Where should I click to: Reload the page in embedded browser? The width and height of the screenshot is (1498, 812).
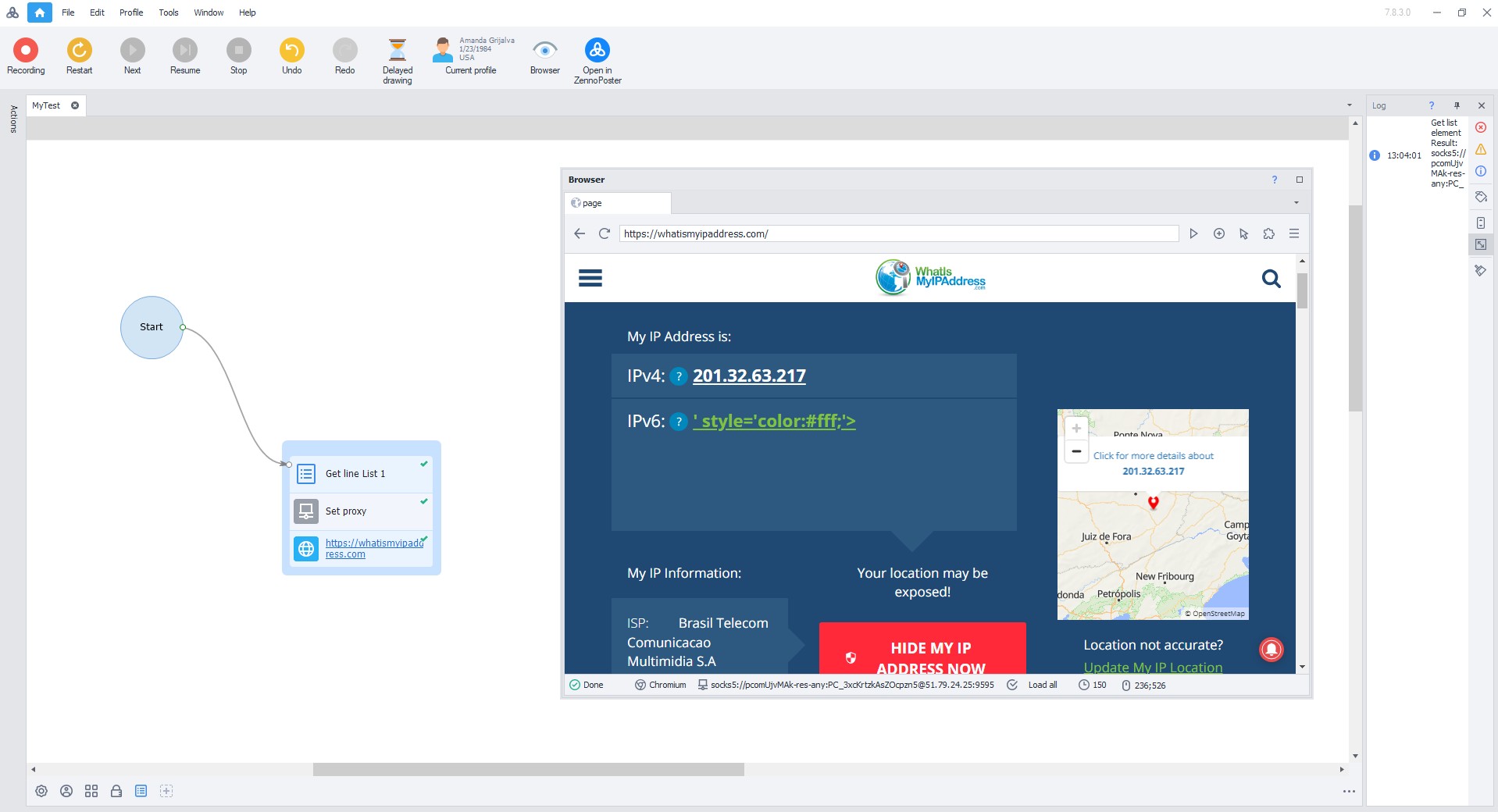click(x=604, y=233)
